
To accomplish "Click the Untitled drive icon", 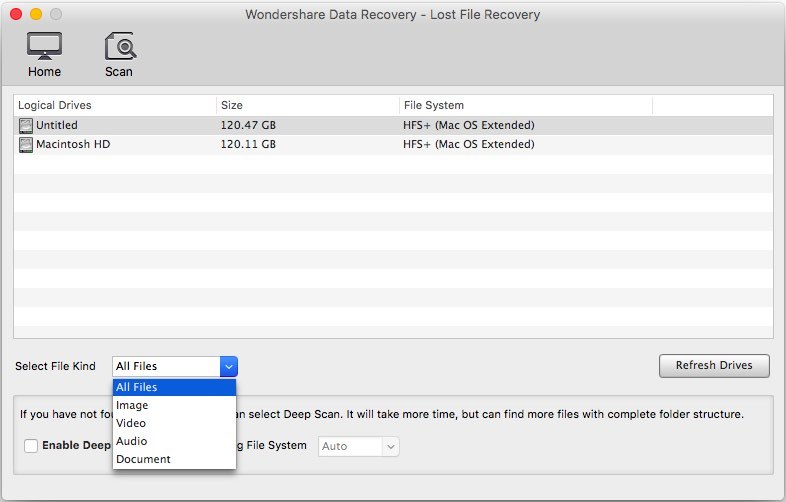I will [x=26, y=125].
